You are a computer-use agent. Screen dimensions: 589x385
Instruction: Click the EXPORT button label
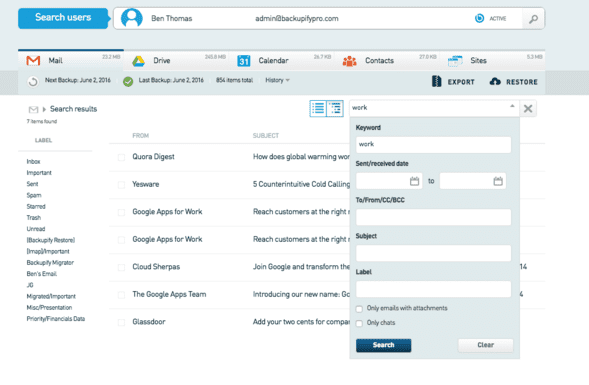(461, 82)
